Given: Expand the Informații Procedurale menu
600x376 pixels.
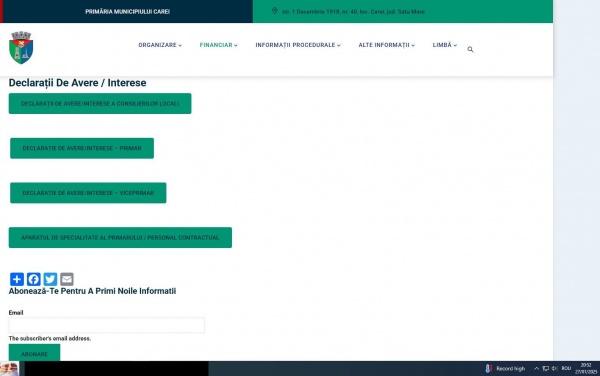Looking at the screenshot, I should pyautogui.click(x=298, y=45).
